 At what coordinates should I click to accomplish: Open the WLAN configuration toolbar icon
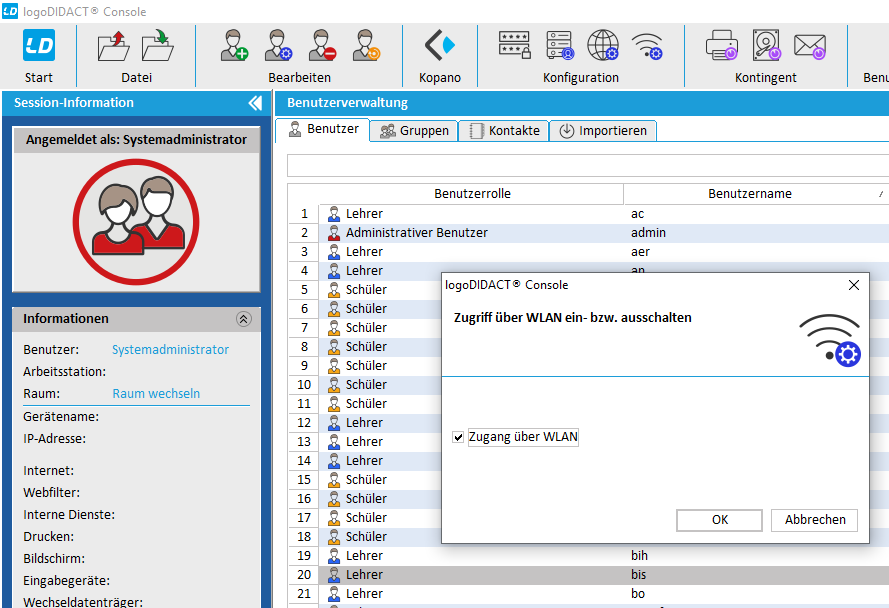pos(647,47)
